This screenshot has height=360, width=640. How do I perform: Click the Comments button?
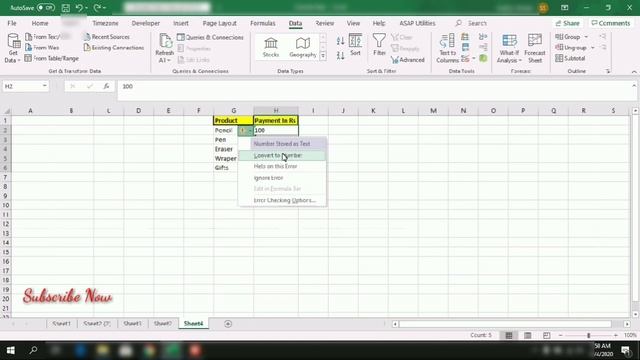point(611,23)
